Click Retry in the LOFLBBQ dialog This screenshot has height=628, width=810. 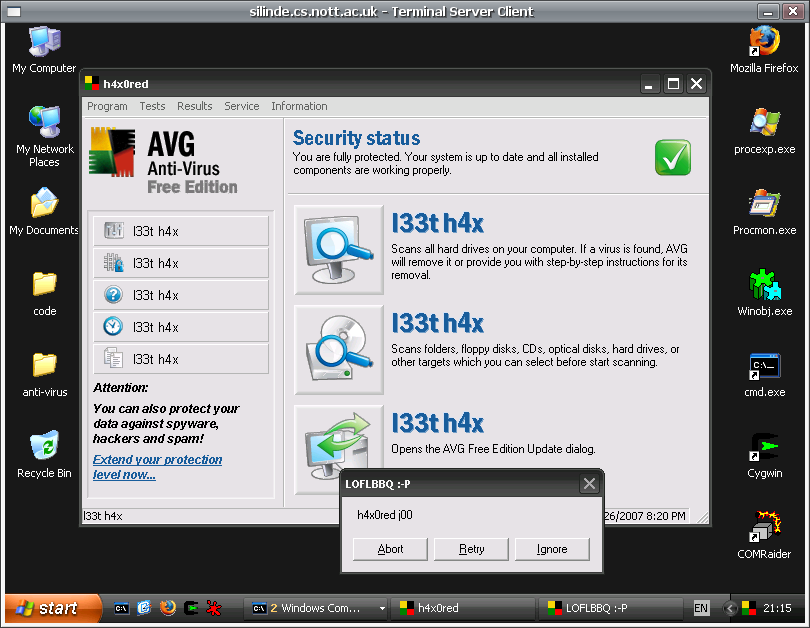coord(471,549)
